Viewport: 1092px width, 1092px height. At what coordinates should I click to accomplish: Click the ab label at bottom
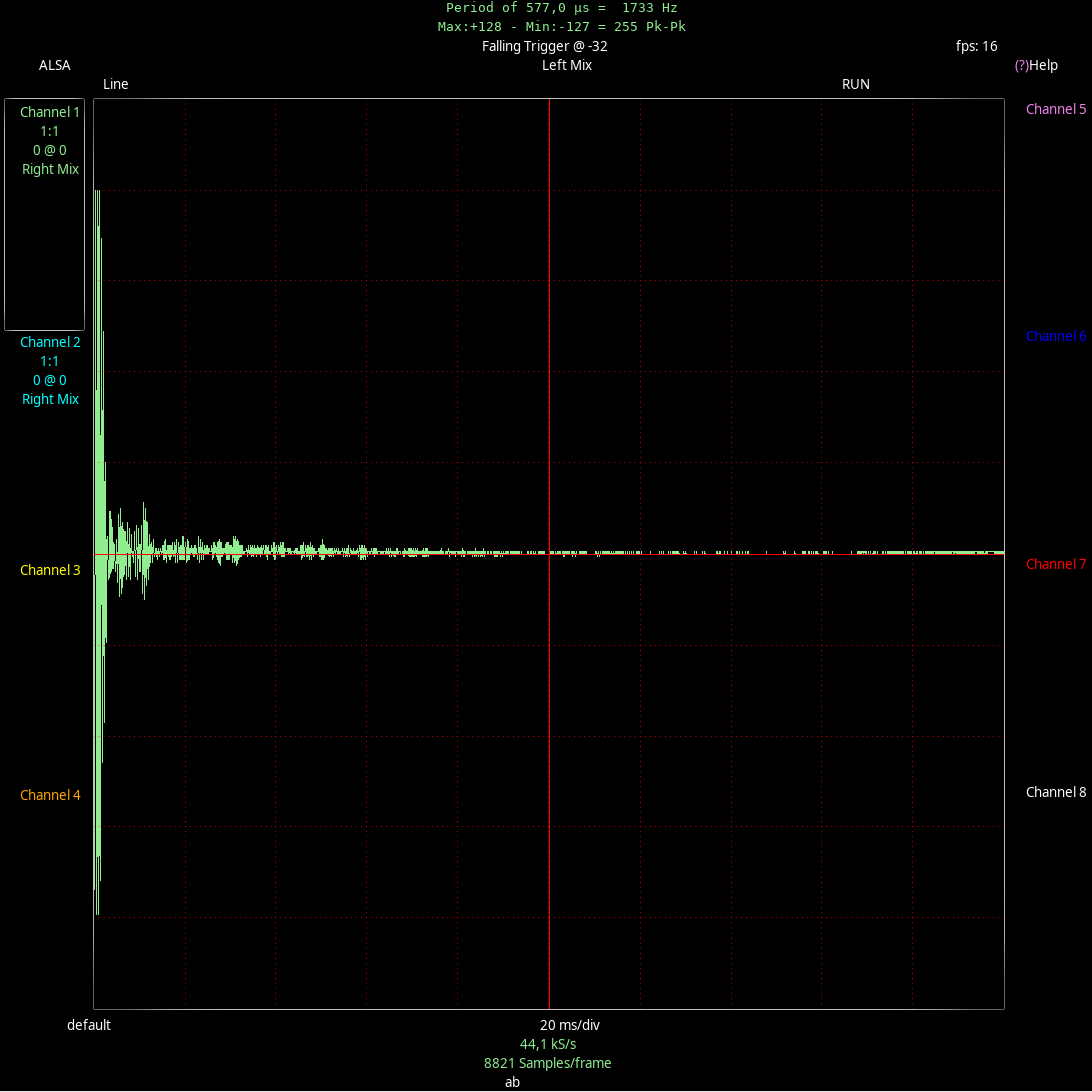[513, 1082]
